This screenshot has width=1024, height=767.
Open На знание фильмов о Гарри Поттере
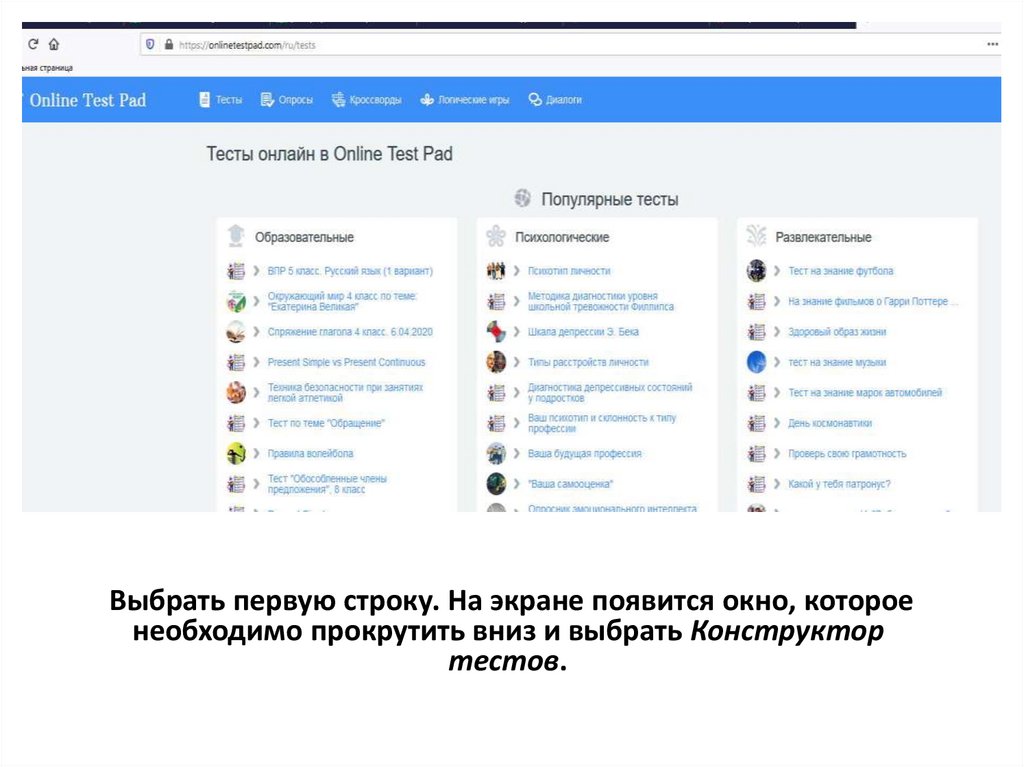873,301
